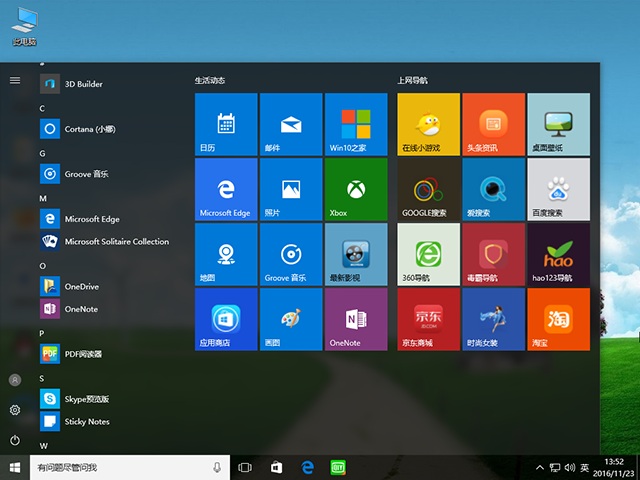Image resolution: width=640 pixels, height=480 pixels.
Task: Click the Task View taskbar button
Action: pyautogui.click(x=245, y=467)
